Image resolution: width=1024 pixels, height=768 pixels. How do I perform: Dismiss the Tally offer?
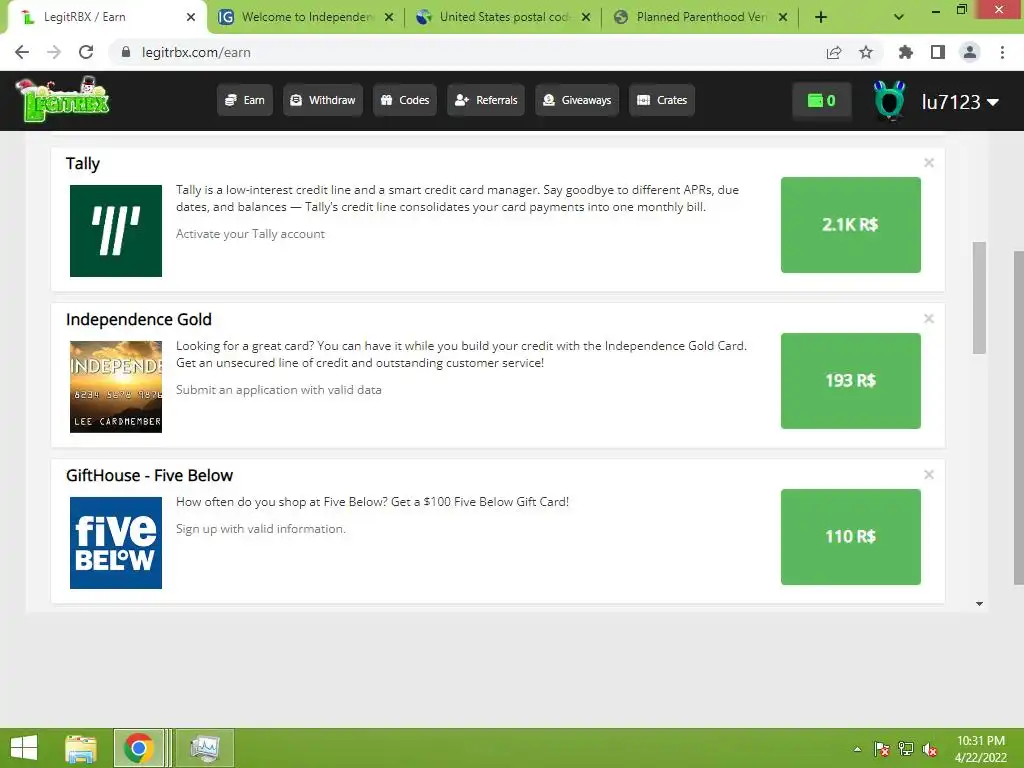[929, 163]
